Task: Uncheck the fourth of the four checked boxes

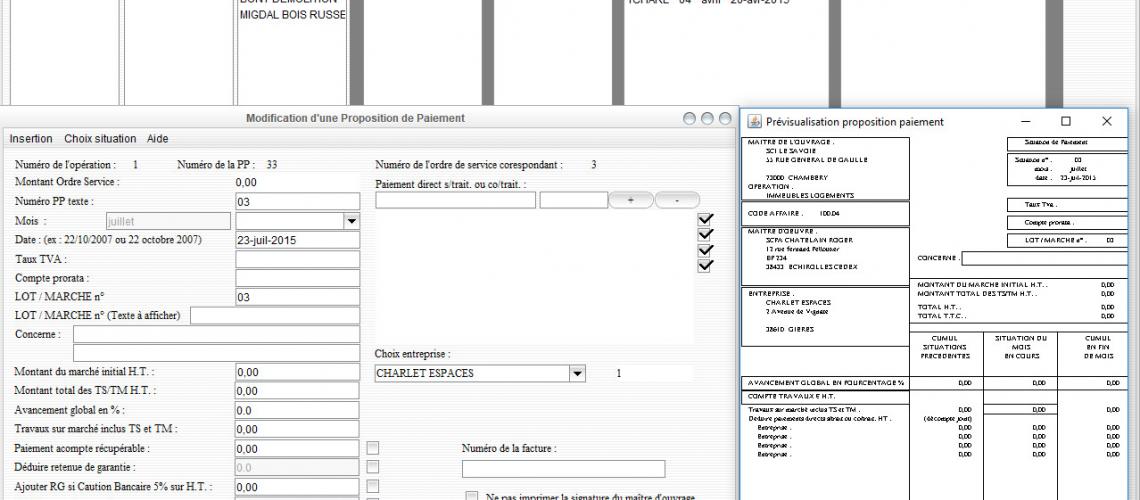Action: pos(705,266)
